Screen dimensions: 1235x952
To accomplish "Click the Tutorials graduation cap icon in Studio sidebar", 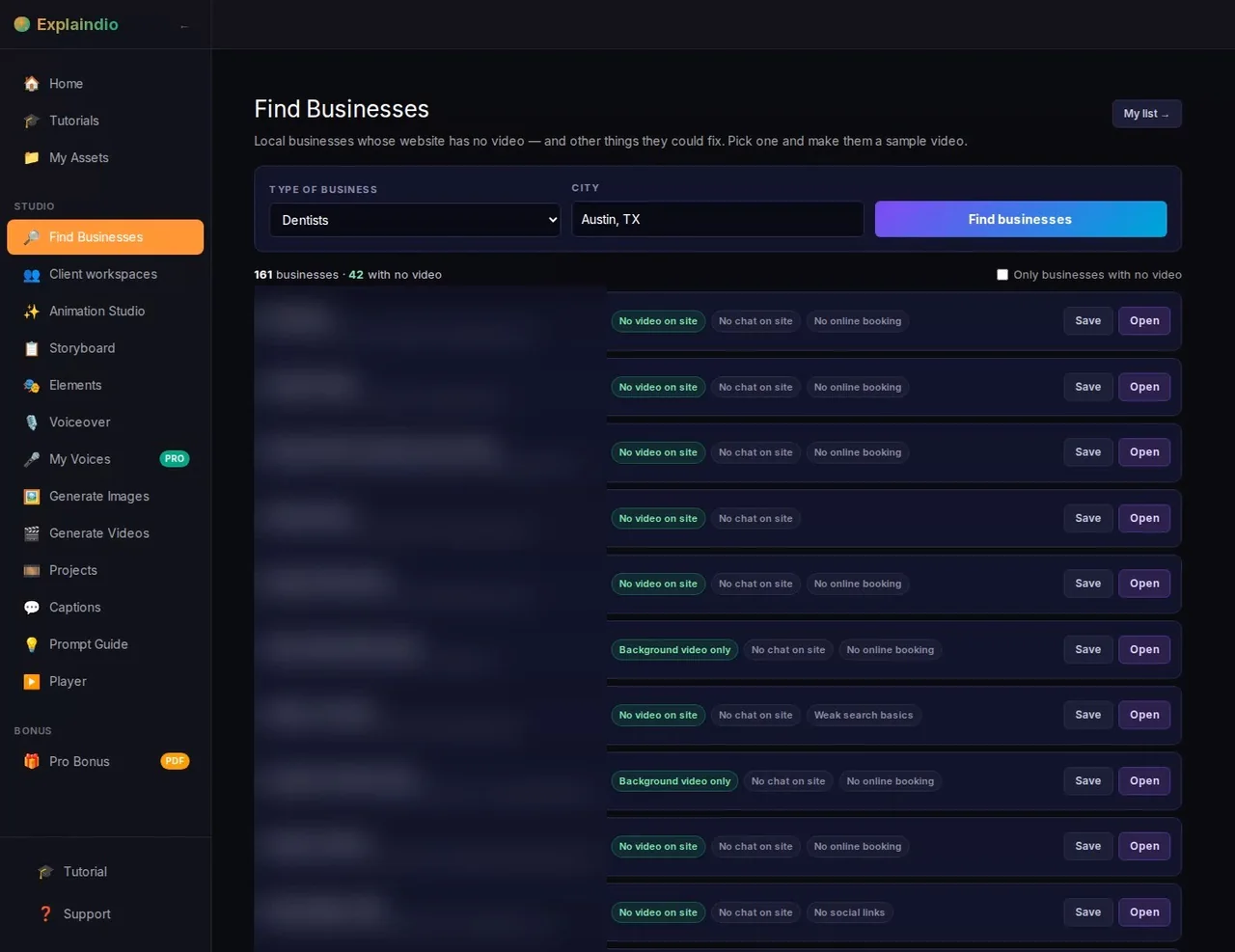I will pos(32,121).
